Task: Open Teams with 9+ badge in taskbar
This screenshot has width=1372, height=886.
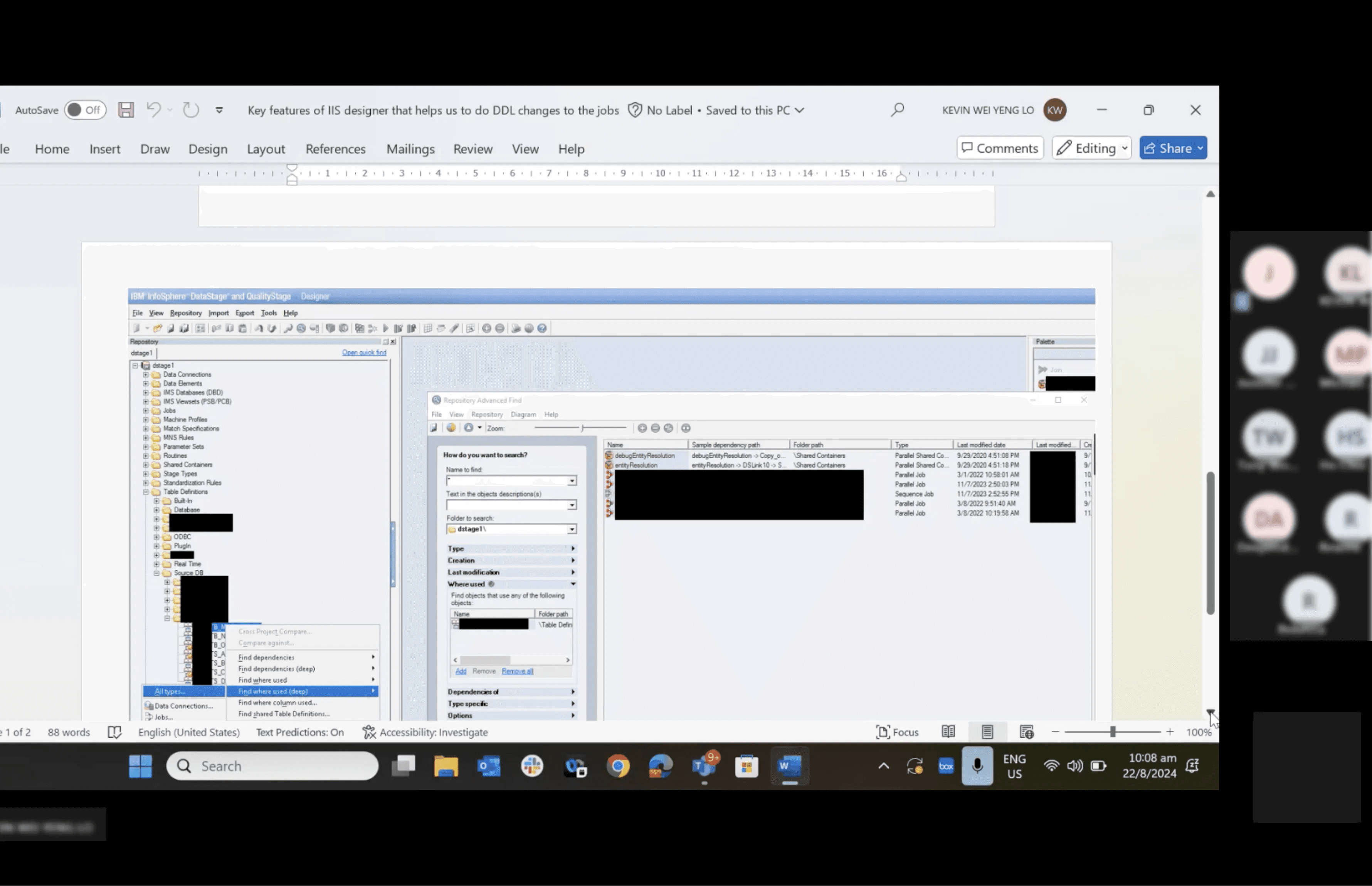Action: pos(704,765)
